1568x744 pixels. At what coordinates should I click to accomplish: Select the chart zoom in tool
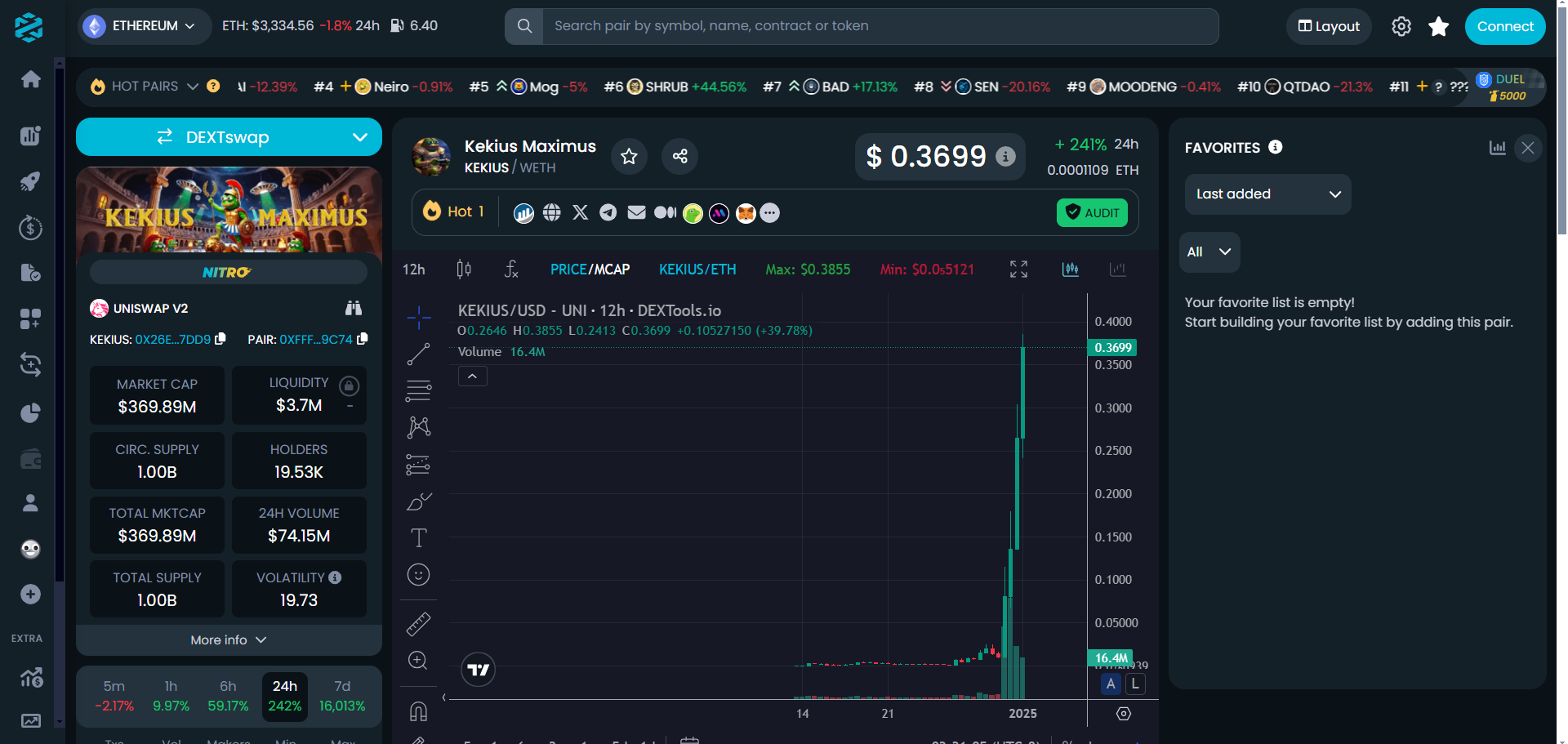point(418,660)
